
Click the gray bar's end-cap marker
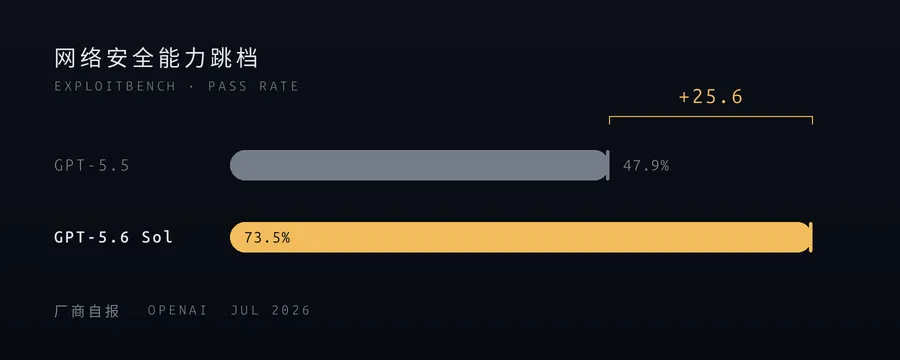(x=607, y=165)
